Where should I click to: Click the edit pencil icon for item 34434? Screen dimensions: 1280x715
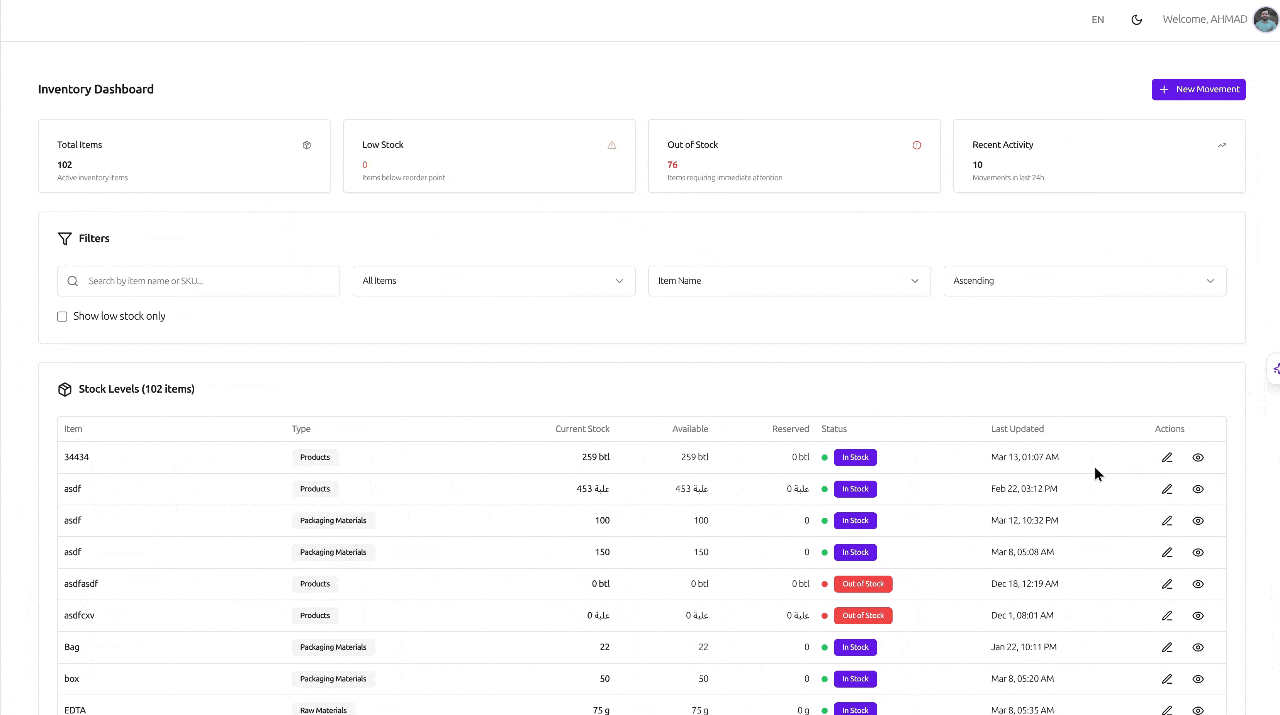tap(1166, 457)
